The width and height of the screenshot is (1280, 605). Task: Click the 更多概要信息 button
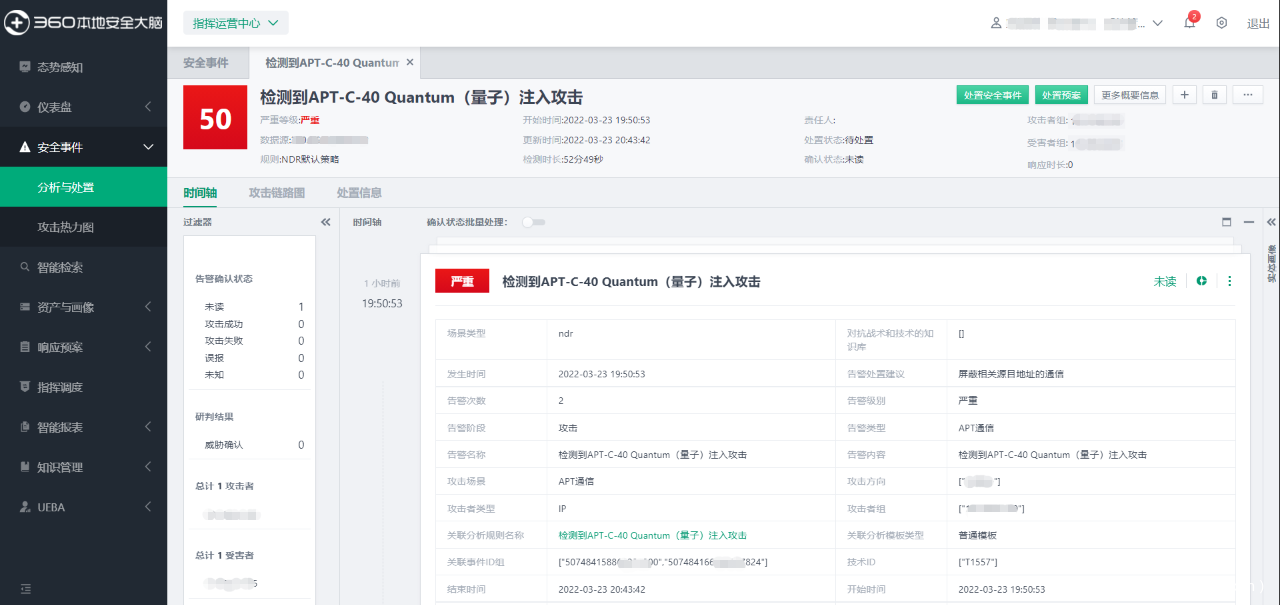pyautogui.click(x=1129, y=95)
